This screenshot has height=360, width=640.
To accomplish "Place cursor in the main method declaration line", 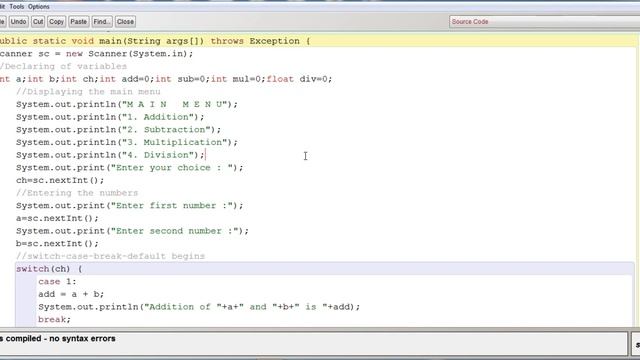I will [x=155, y=41].
